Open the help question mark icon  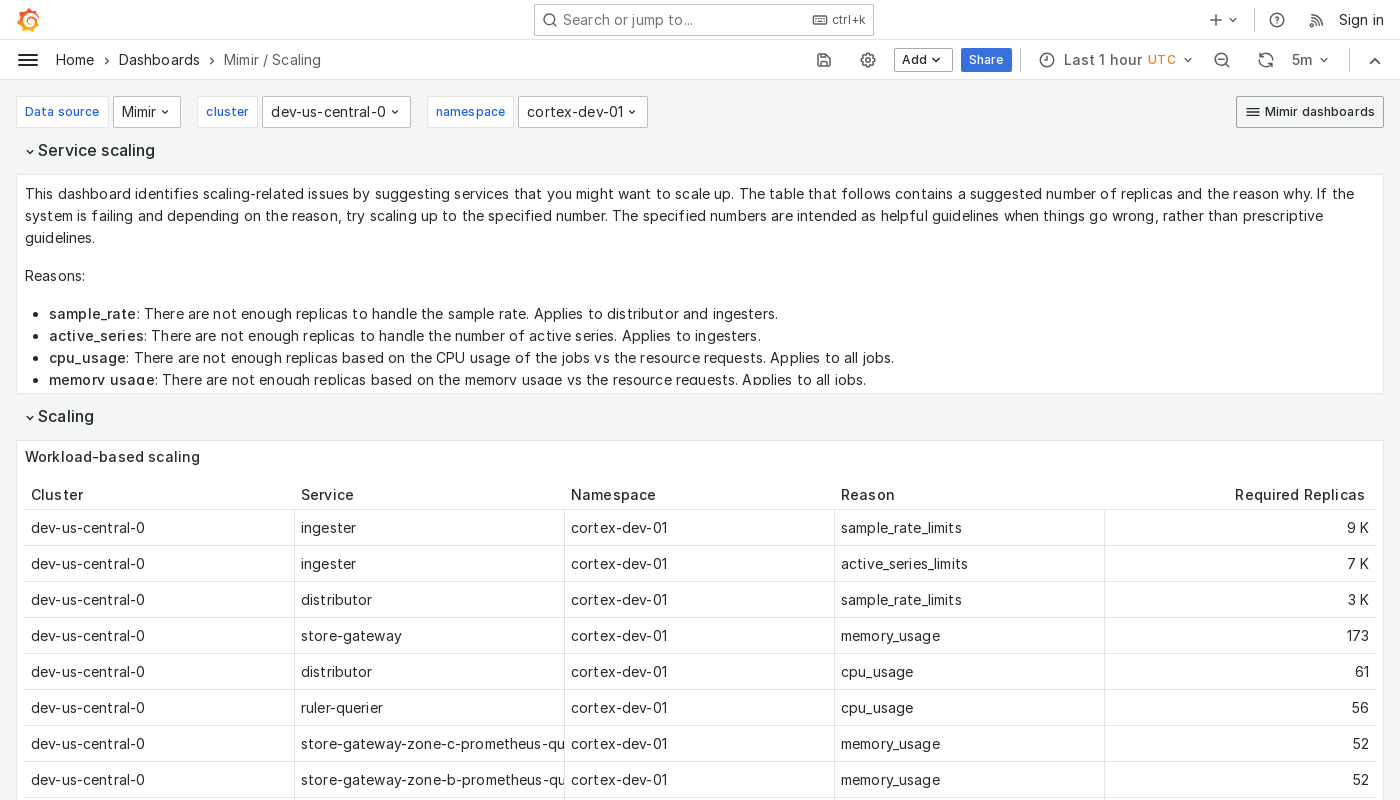[1277, 20]
